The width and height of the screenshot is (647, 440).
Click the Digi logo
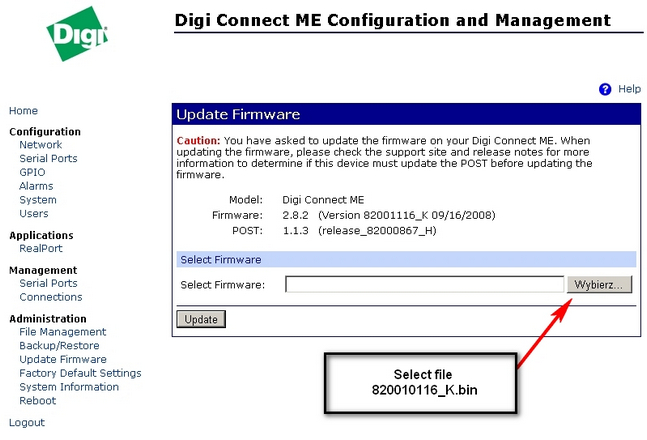[x=77, y=34]
